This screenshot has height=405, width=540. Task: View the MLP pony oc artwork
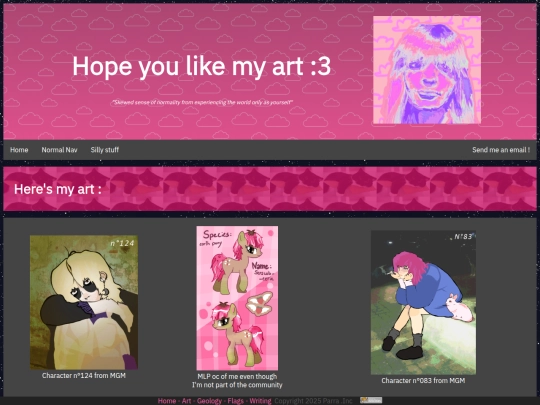[237, 298]
